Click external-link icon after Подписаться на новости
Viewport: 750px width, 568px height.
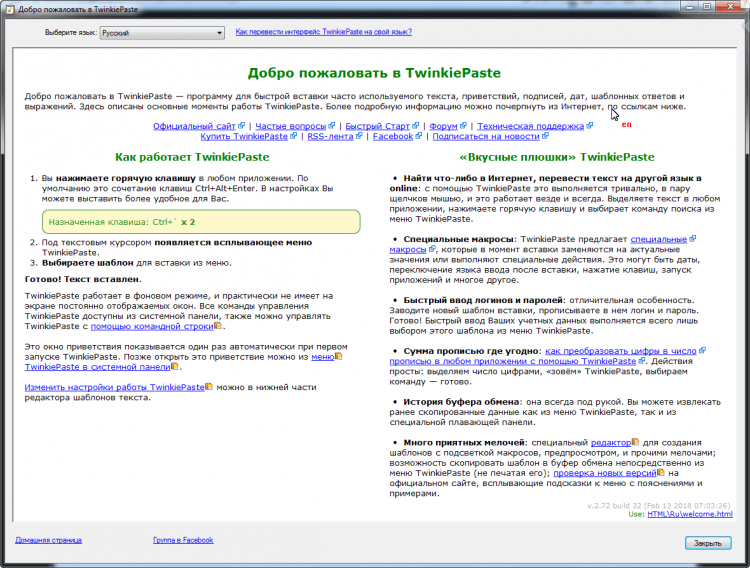545,136
